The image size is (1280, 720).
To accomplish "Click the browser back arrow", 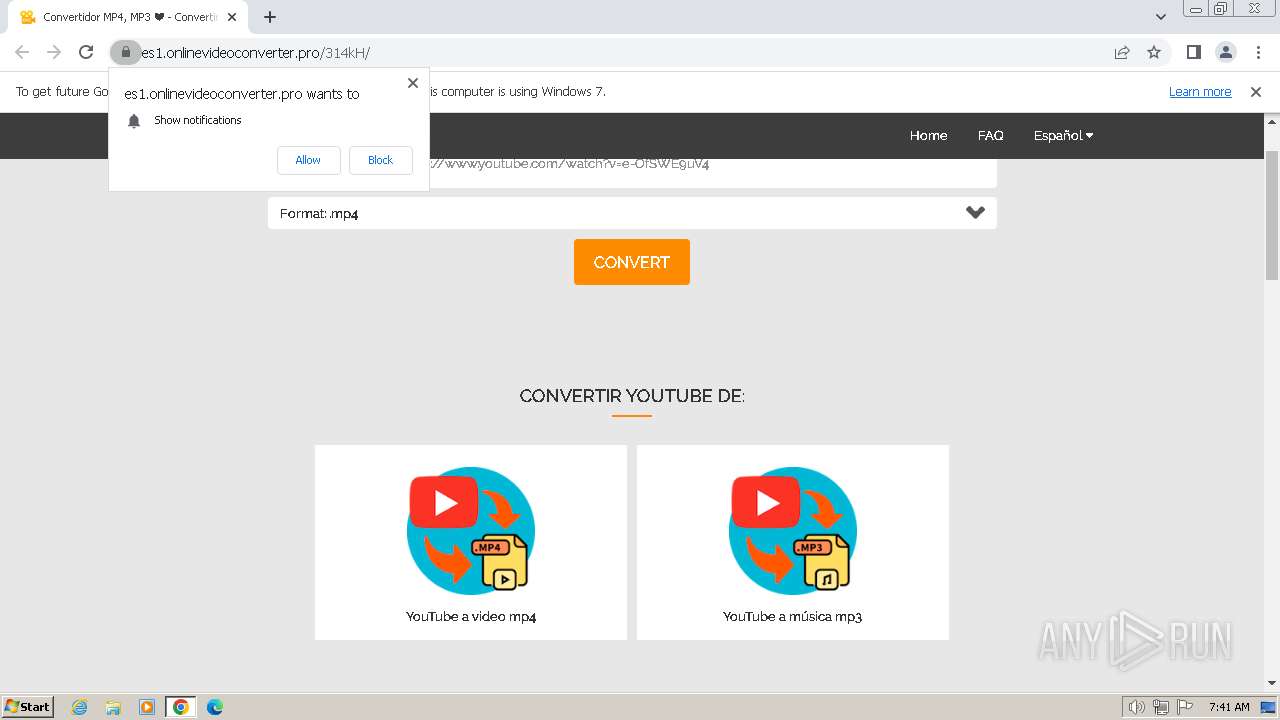I will (22, 52).
